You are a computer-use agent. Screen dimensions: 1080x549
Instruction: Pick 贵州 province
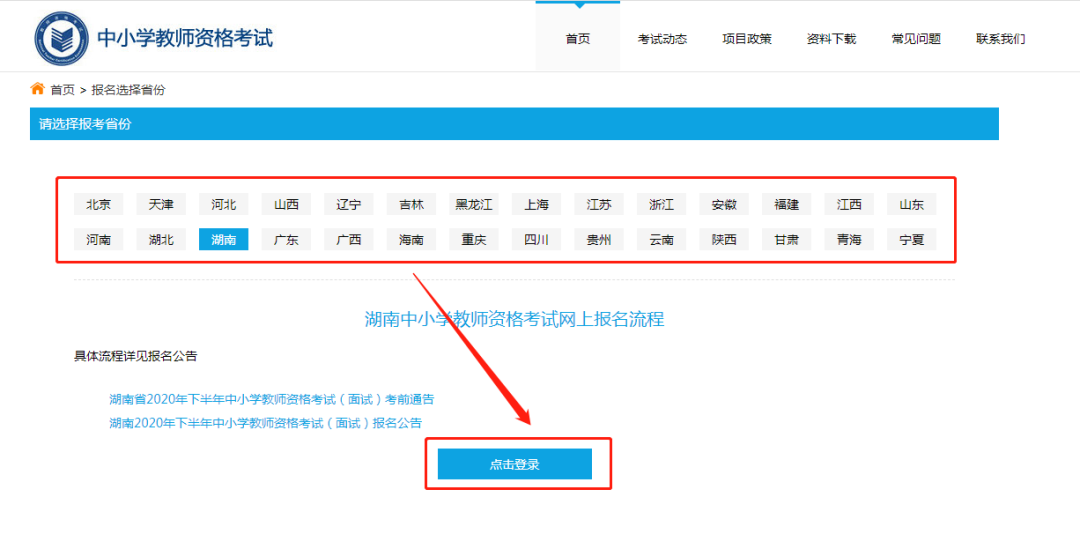599,240
